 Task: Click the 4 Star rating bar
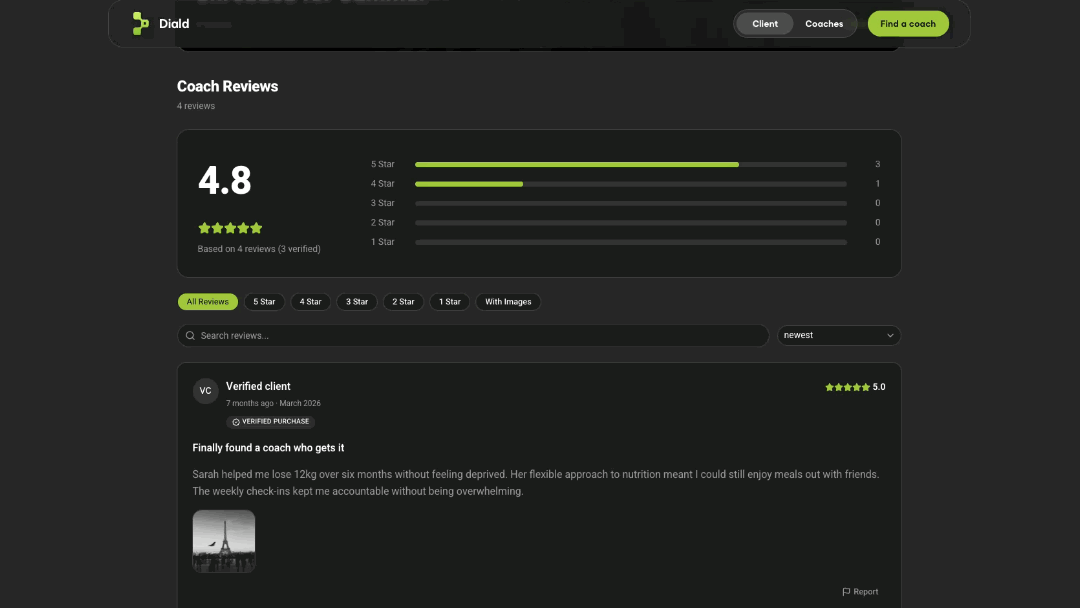[630, 184]
